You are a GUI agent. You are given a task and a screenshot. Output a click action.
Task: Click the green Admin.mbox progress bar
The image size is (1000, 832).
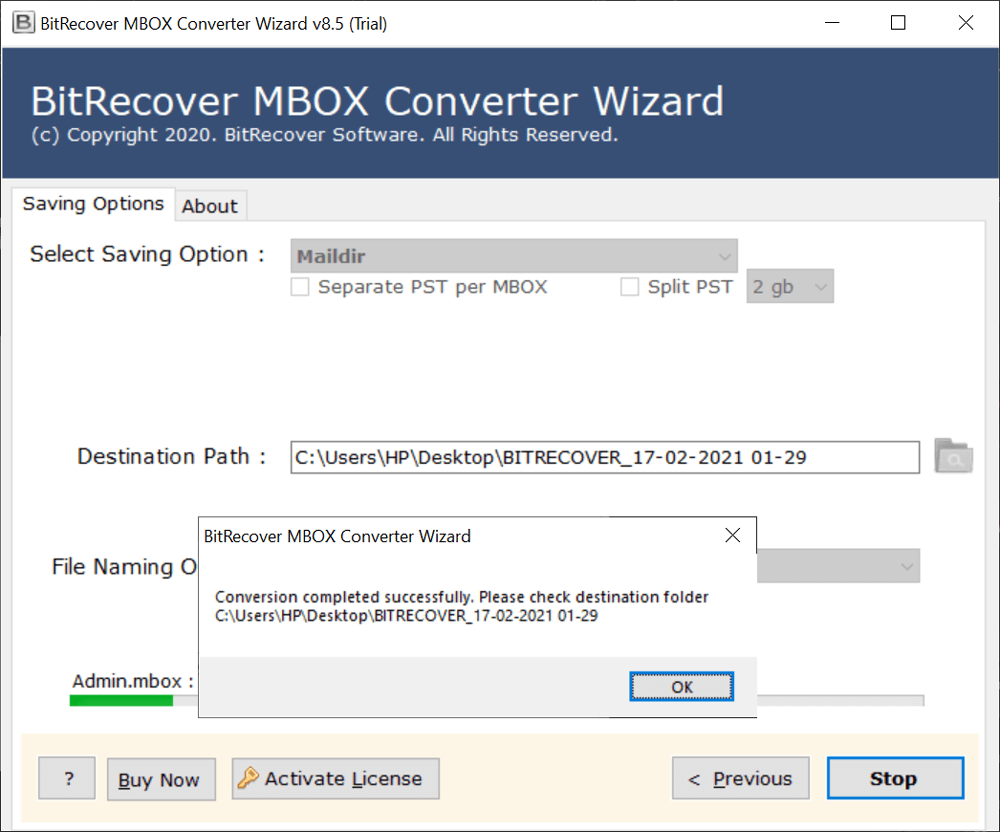tap(121, 701)
